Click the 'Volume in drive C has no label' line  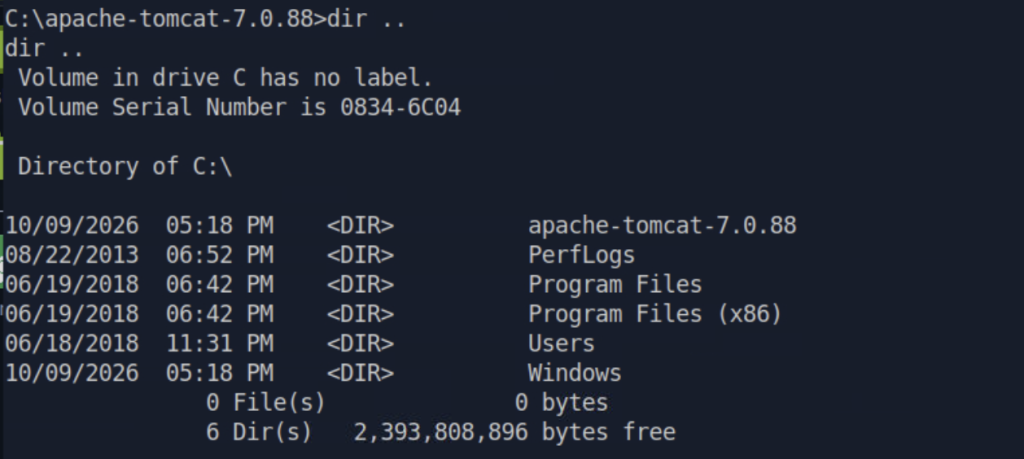click(x=225, y=78)
